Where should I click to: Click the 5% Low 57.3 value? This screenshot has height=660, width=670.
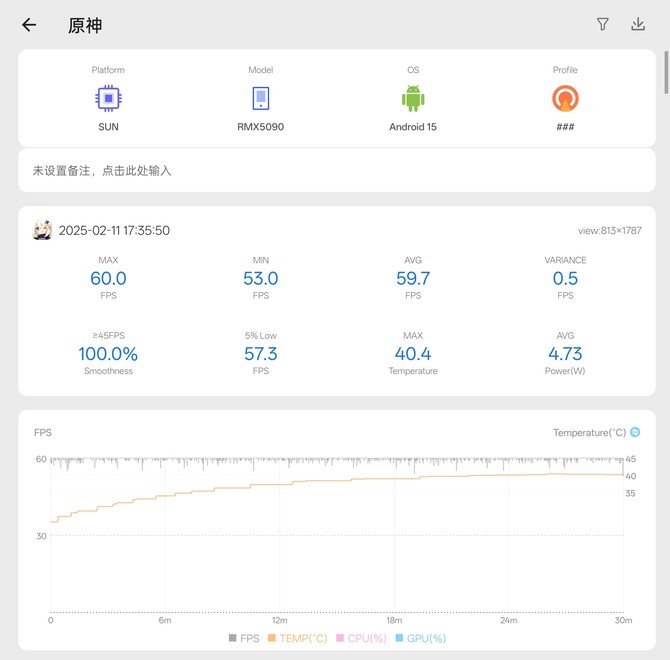click(x=261, y=354)
